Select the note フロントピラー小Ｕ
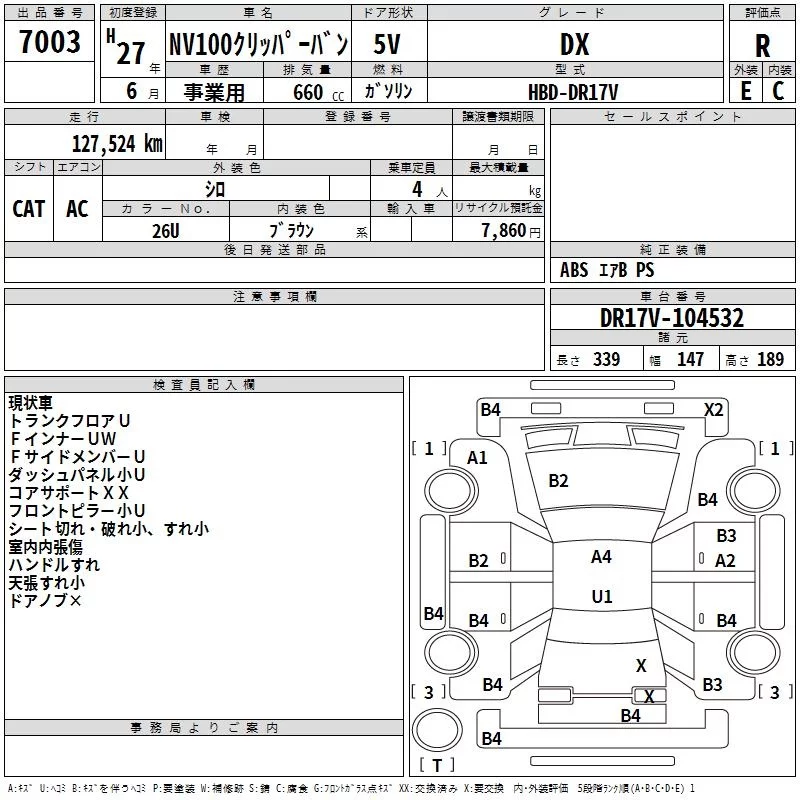800x800 pixels. [77, 510]
